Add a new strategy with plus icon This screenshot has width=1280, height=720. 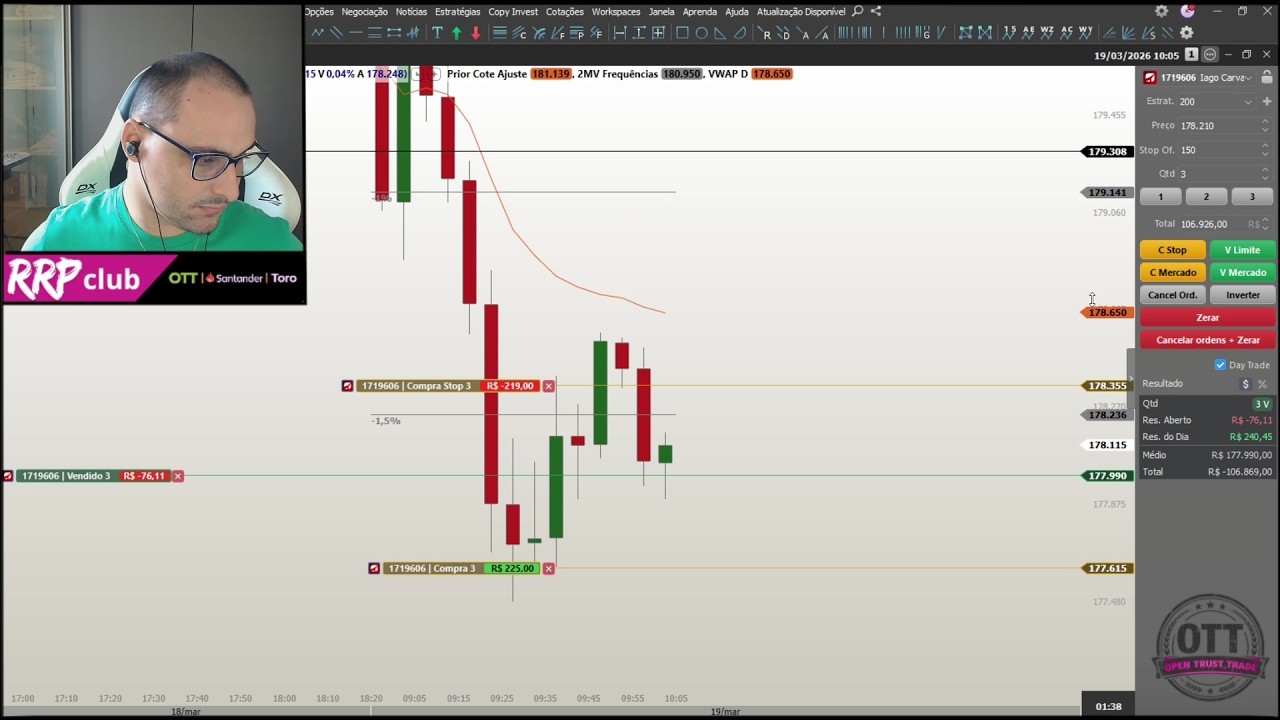point(1267,101)
